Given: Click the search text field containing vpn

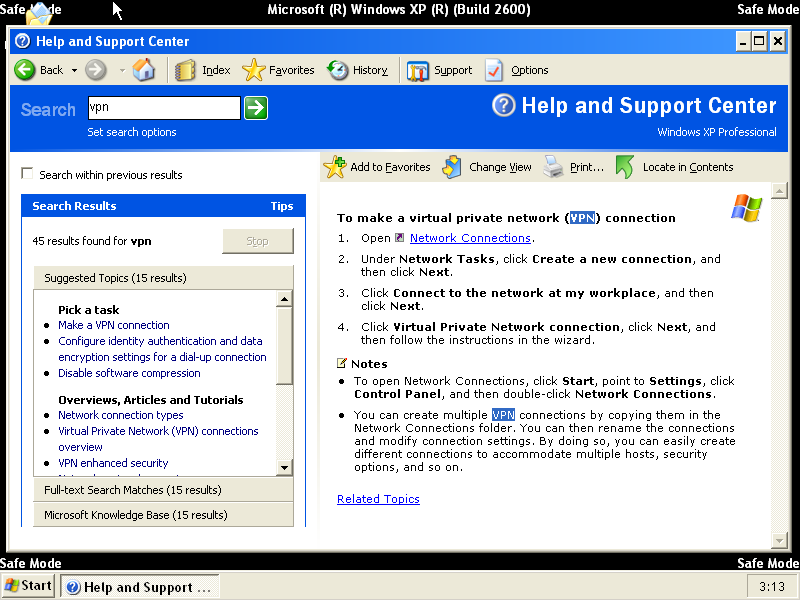Looking at the screenshot, I should pyautogui.click(x=163, y=108).
